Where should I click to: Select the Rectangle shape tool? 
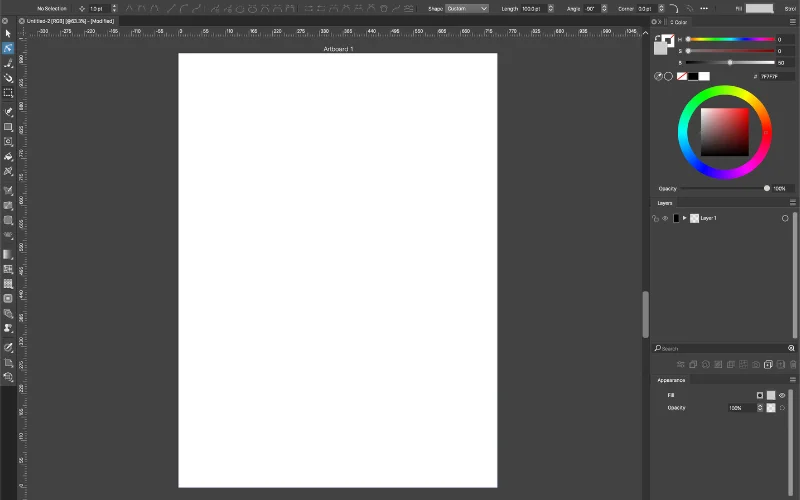click(x=8, y=127)
